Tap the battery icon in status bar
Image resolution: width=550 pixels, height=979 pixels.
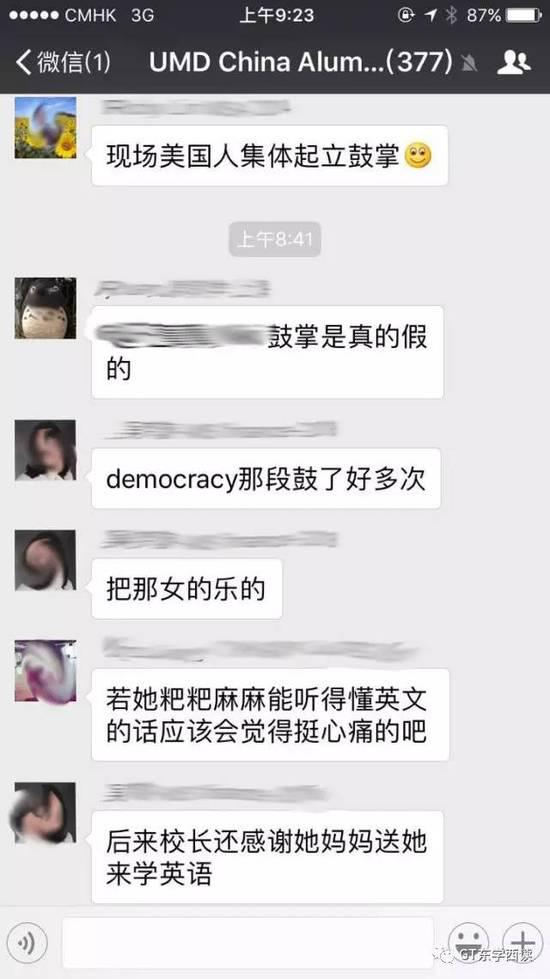point(524,16)
